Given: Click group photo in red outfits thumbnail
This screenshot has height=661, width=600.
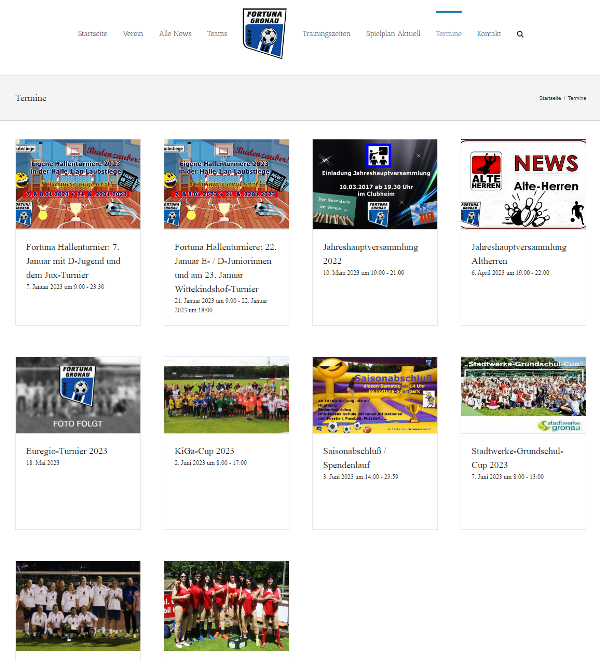Looking at the screenshot, I should pos(226,606).
